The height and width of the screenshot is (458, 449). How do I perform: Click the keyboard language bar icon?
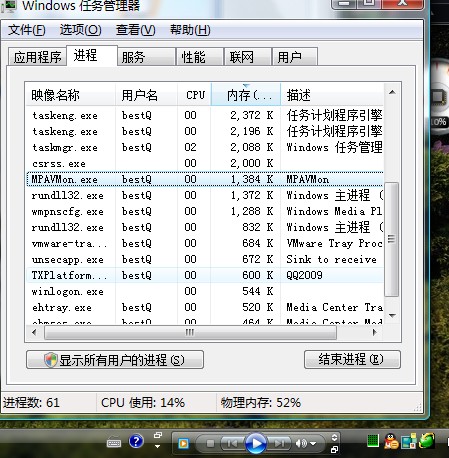114,443
